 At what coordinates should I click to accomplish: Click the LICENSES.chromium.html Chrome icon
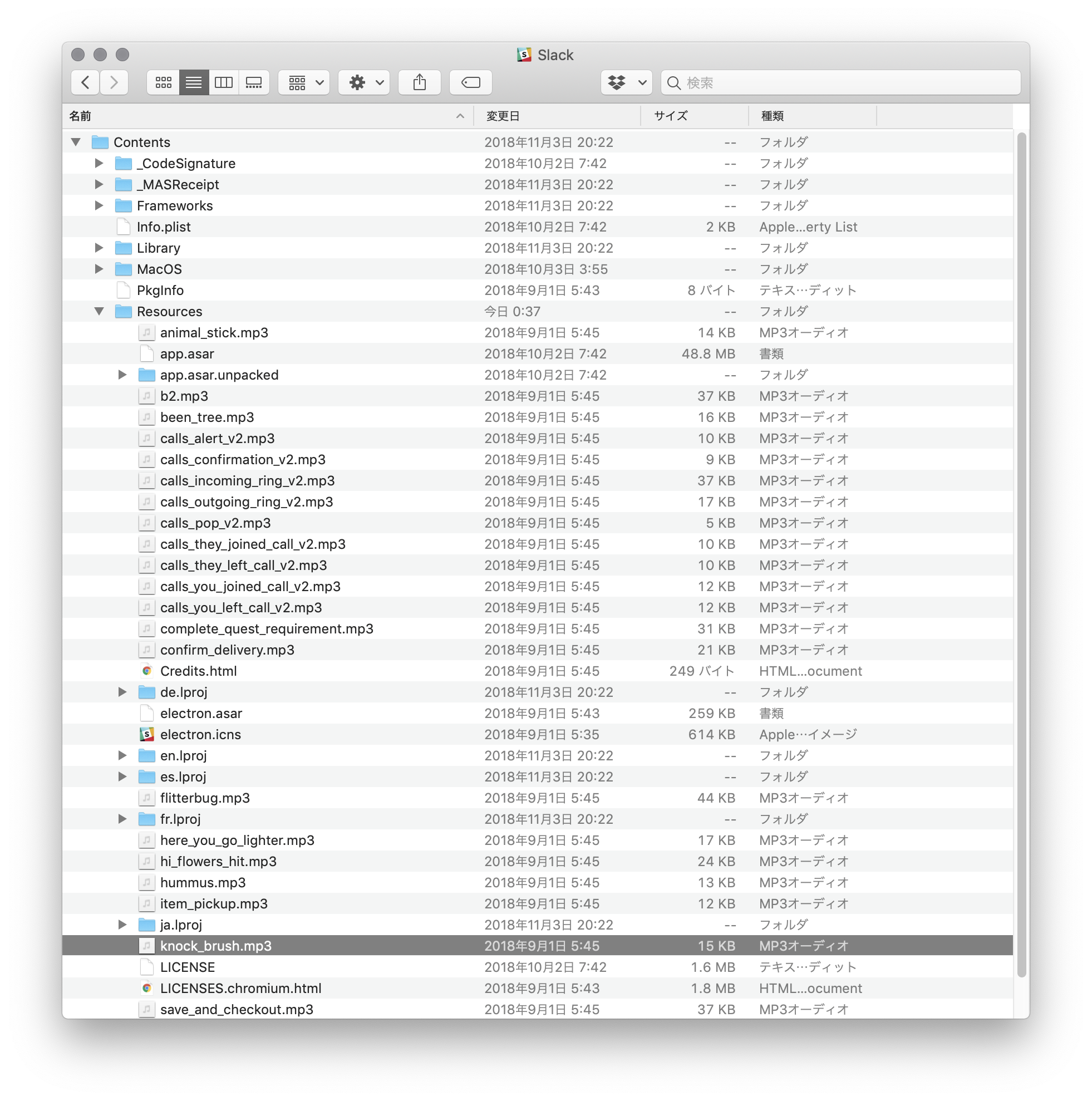(146, 988)
